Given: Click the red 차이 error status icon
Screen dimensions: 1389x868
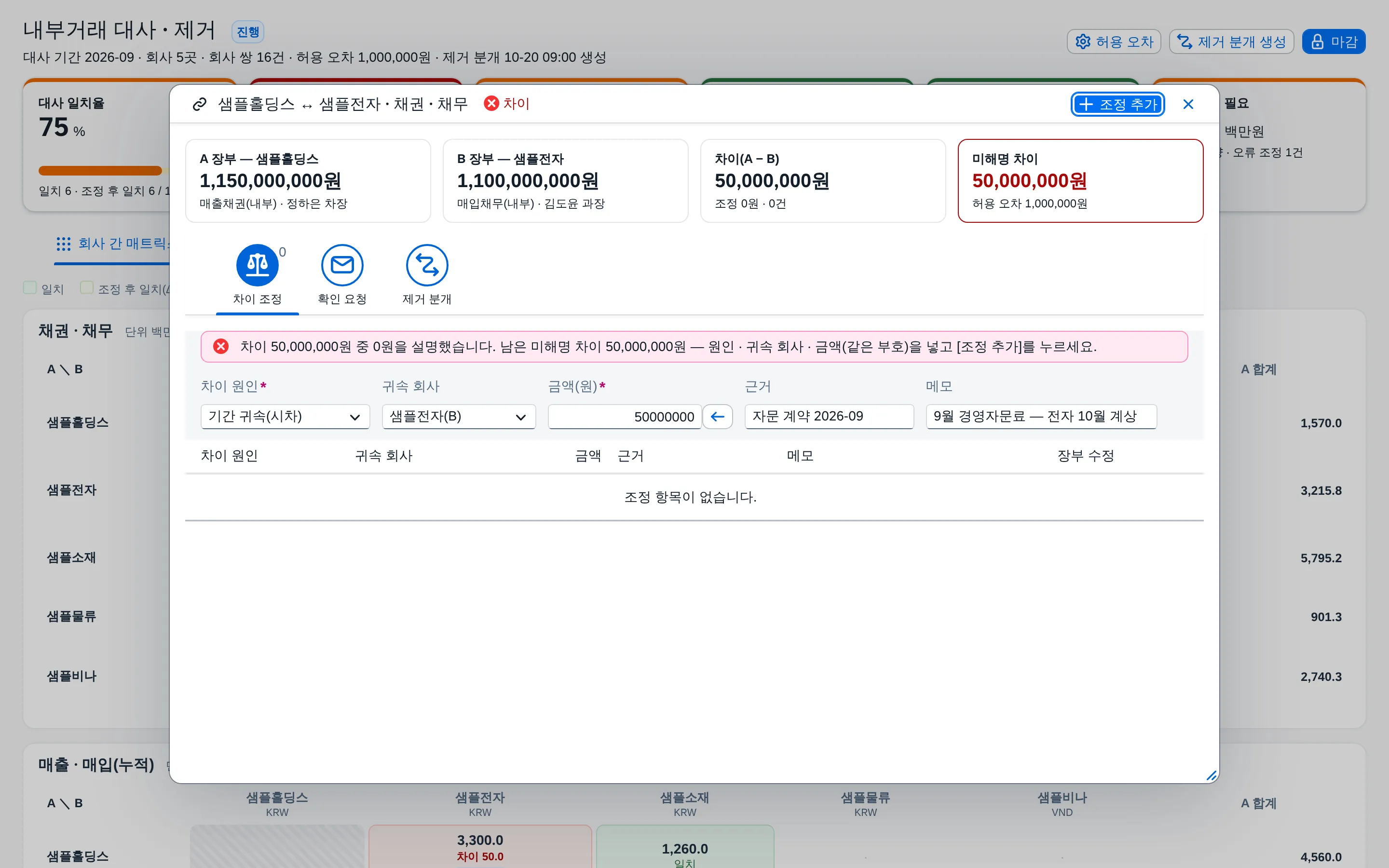Looking at the screenshot, I should (491, 103).
